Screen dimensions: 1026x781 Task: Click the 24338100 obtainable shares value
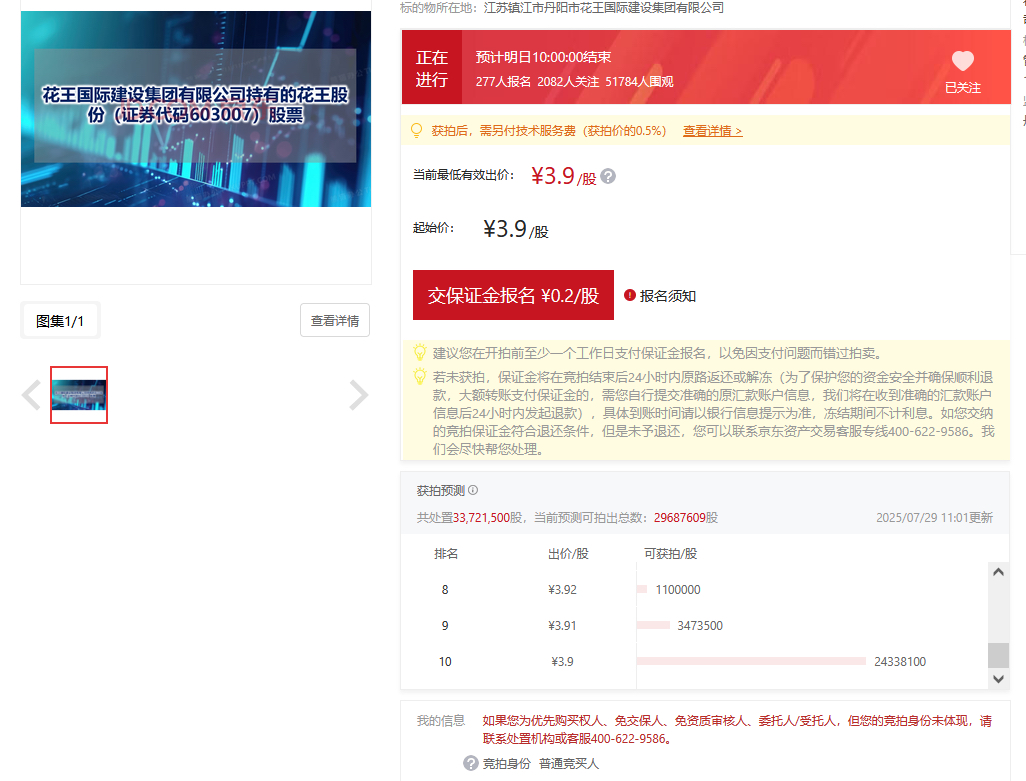[x=900, y=661]
